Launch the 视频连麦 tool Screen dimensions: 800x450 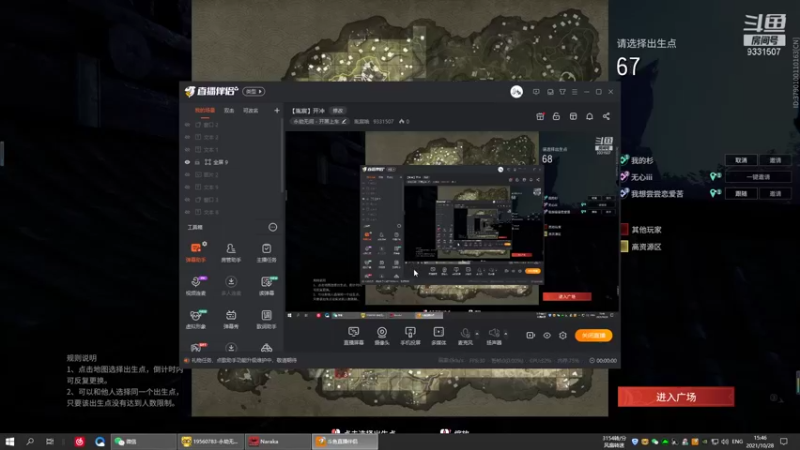point(196,286)
